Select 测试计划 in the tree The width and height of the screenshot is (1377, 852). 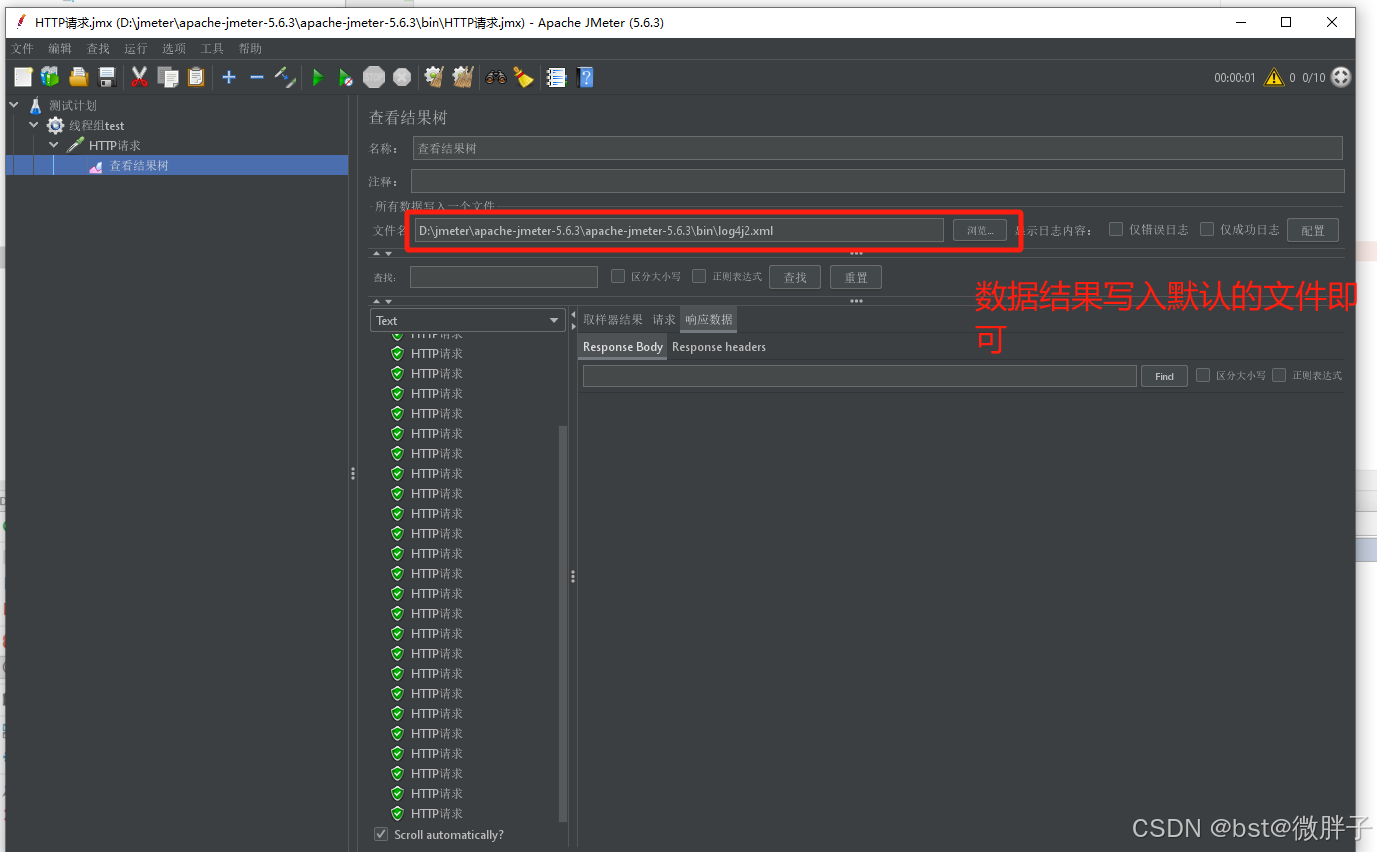(x=73, y=105)
